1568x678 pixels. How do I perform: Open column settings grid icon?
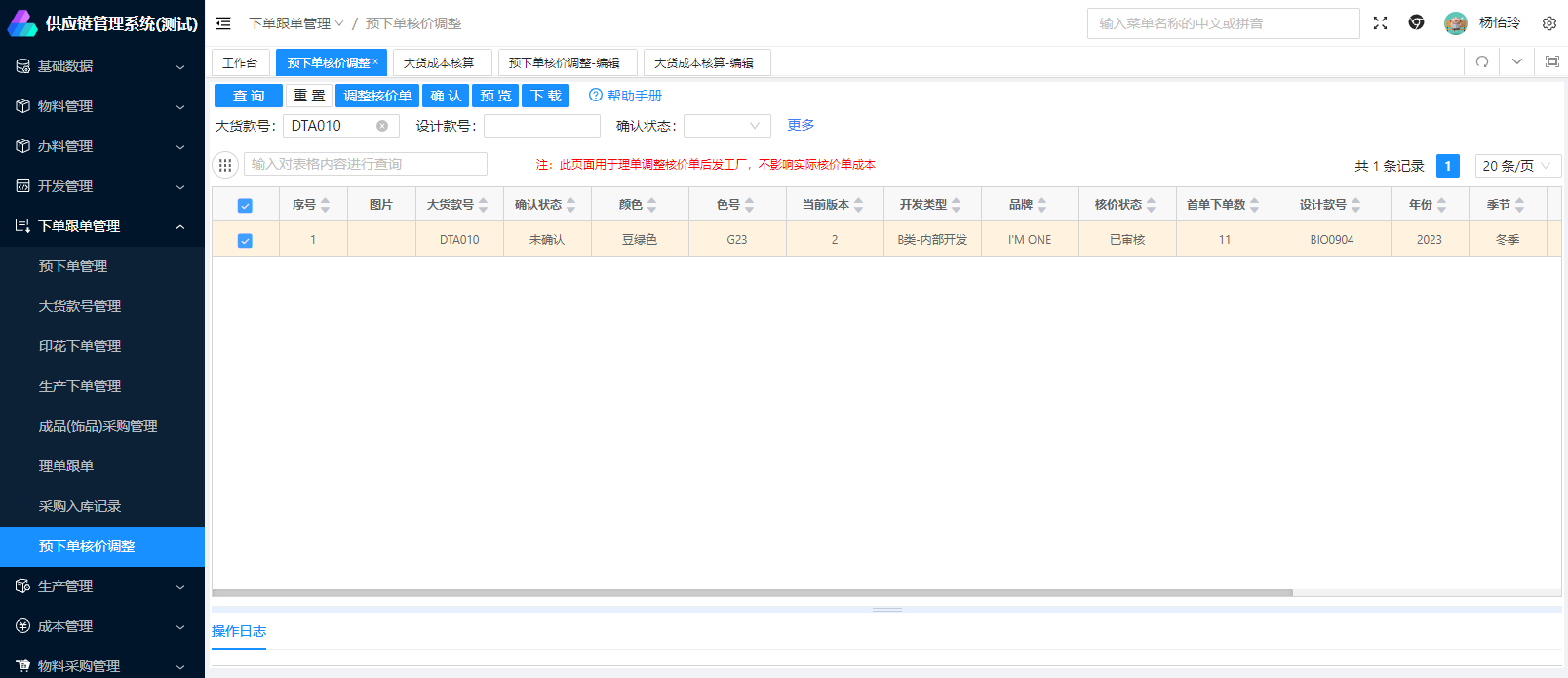(225, 165)
